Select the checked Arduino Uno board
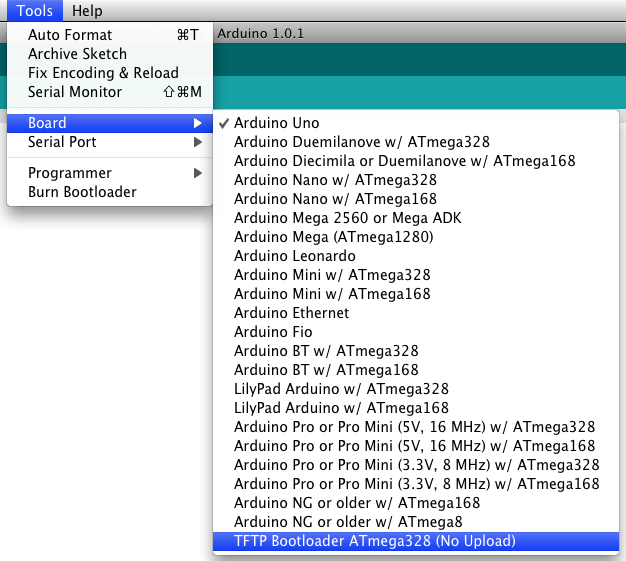626x561 pixels. click(x=416, y=123)
